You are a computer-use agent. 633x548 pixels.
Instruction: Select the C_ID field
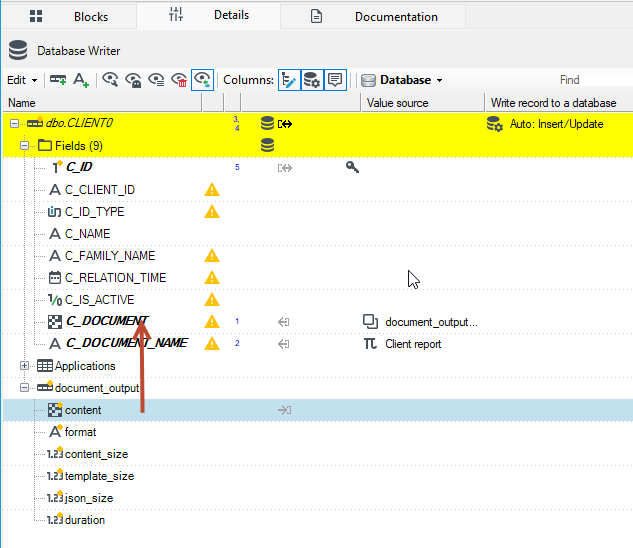pyautogui.click(x=79, y=167)
